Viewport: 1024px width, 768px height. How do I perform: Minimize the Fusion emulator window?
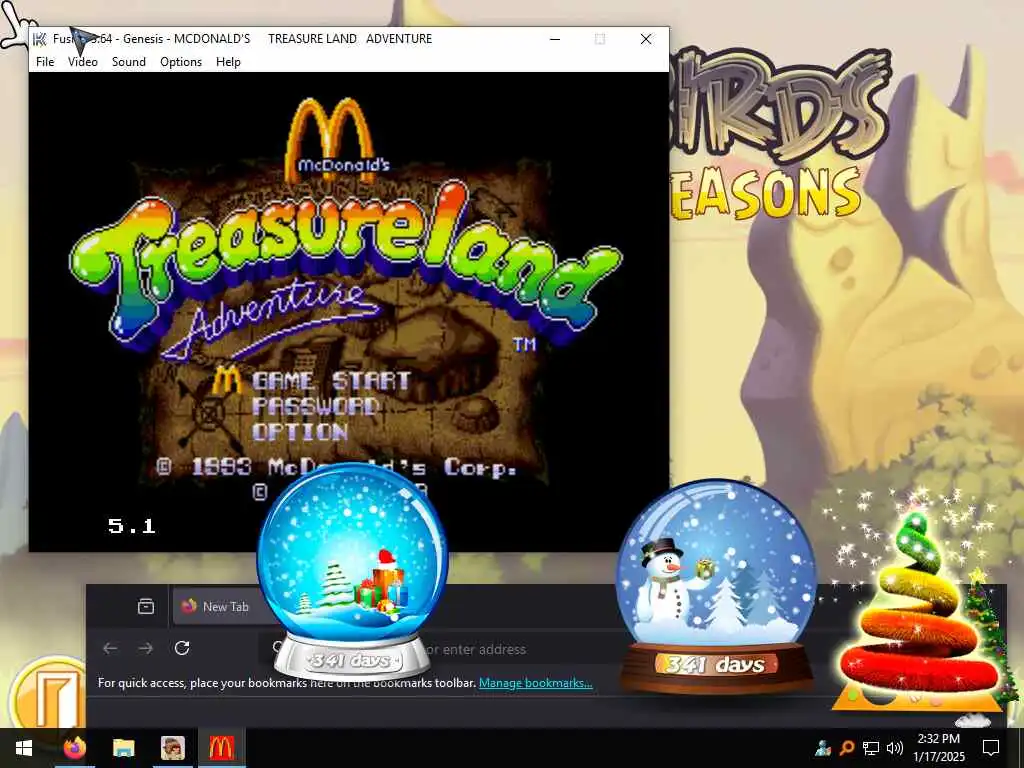click(555, 39)
